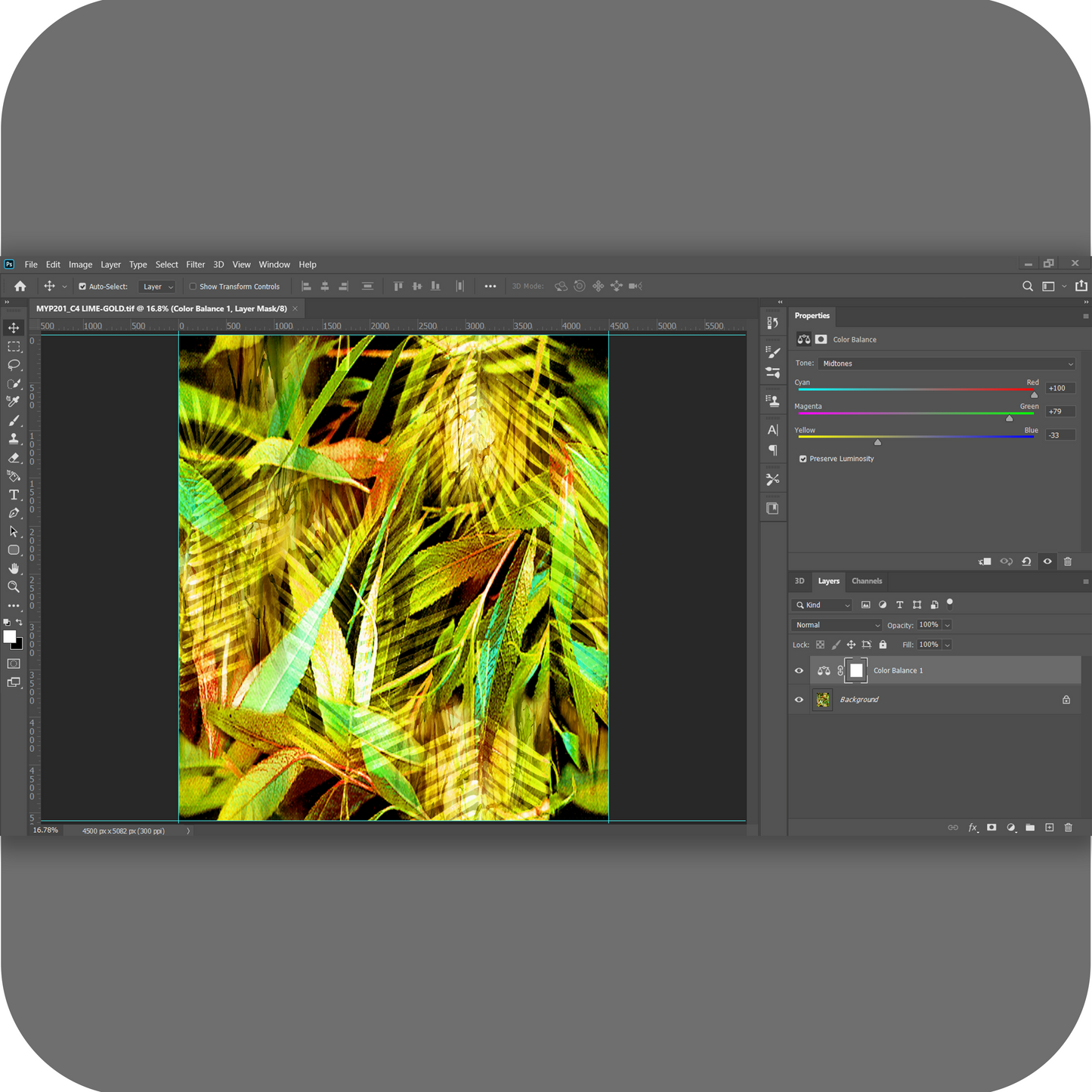Open the Character panel icon

click(772, 430)
